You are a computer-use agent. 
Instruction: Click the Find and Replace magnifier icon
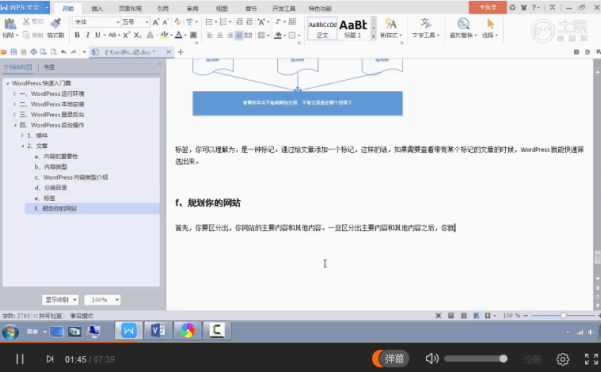463,24
